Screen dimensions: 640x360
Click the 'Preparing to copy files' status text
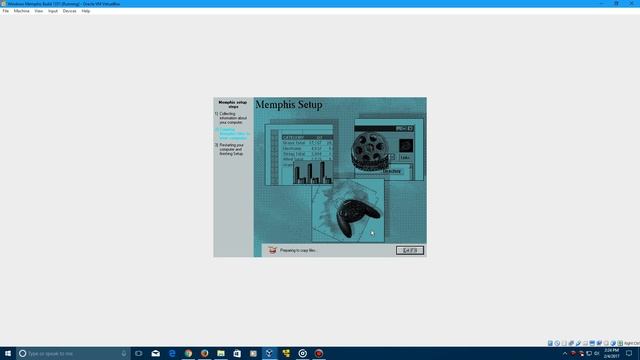(298, 250)
